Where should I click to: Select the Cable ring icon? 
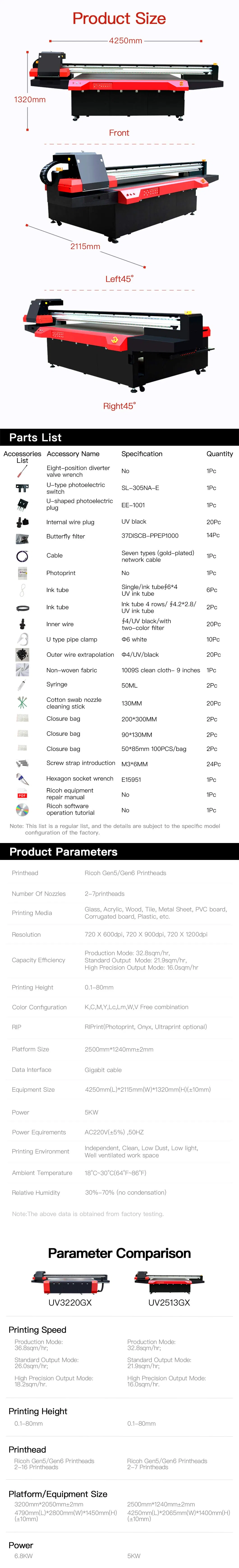tap(22, 556)
